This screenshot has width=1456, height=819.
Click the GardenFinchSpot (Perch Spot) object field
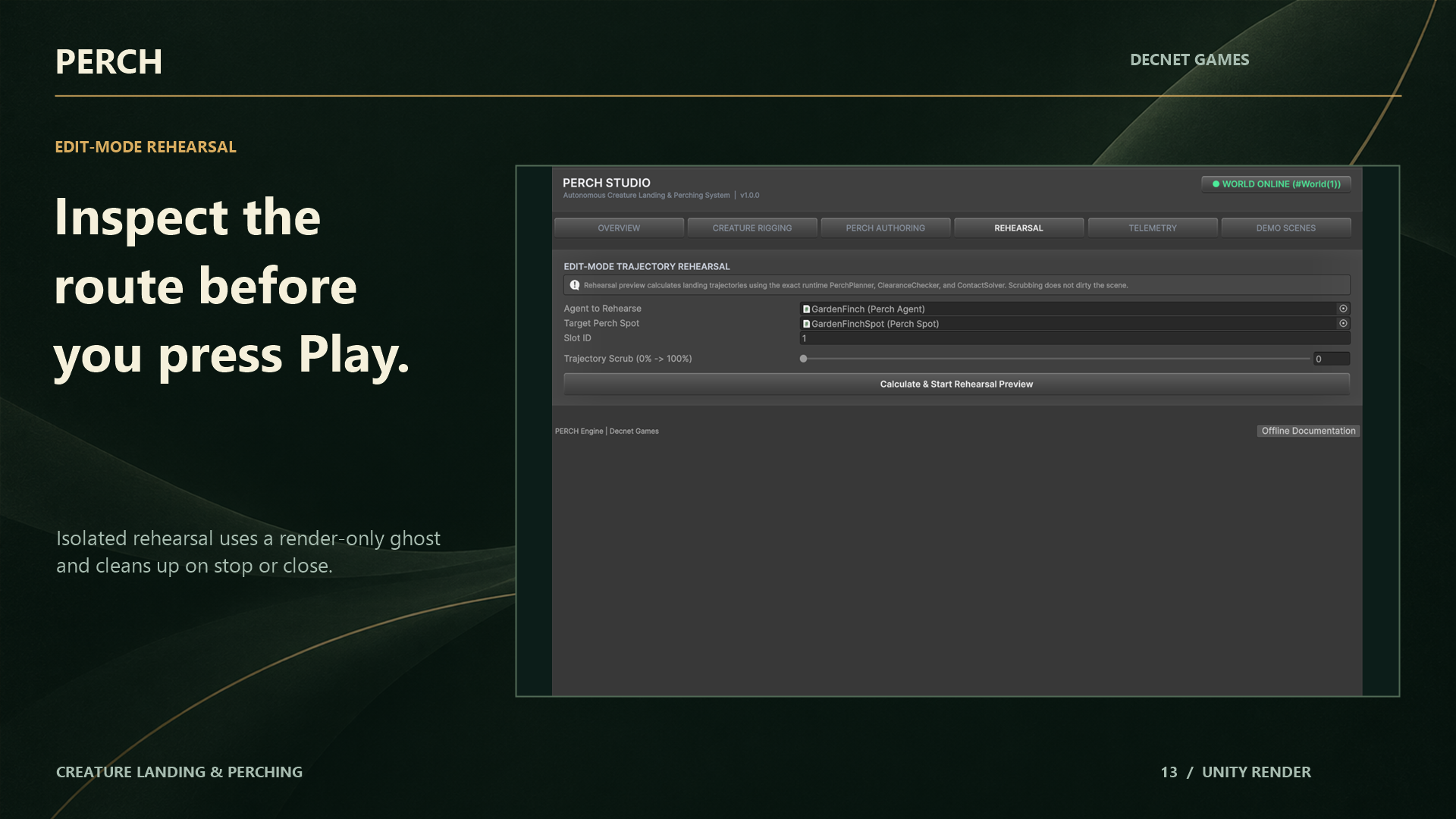1068,324
